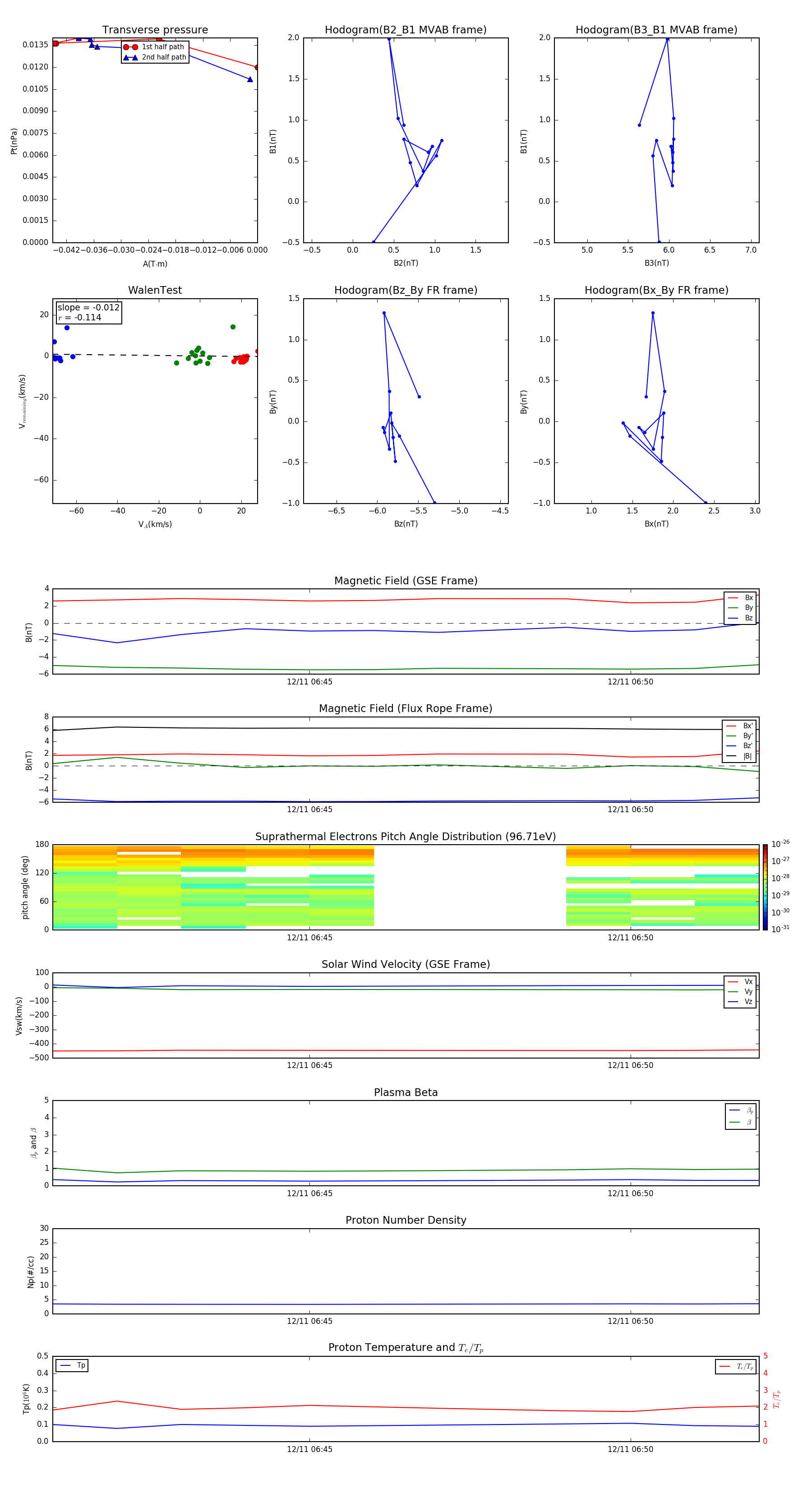Image resolution: width=812 pixels, height=1489 pixels.
Task: Click the "B3(nT)" x-axis label
Action: (x=656, y=263)
